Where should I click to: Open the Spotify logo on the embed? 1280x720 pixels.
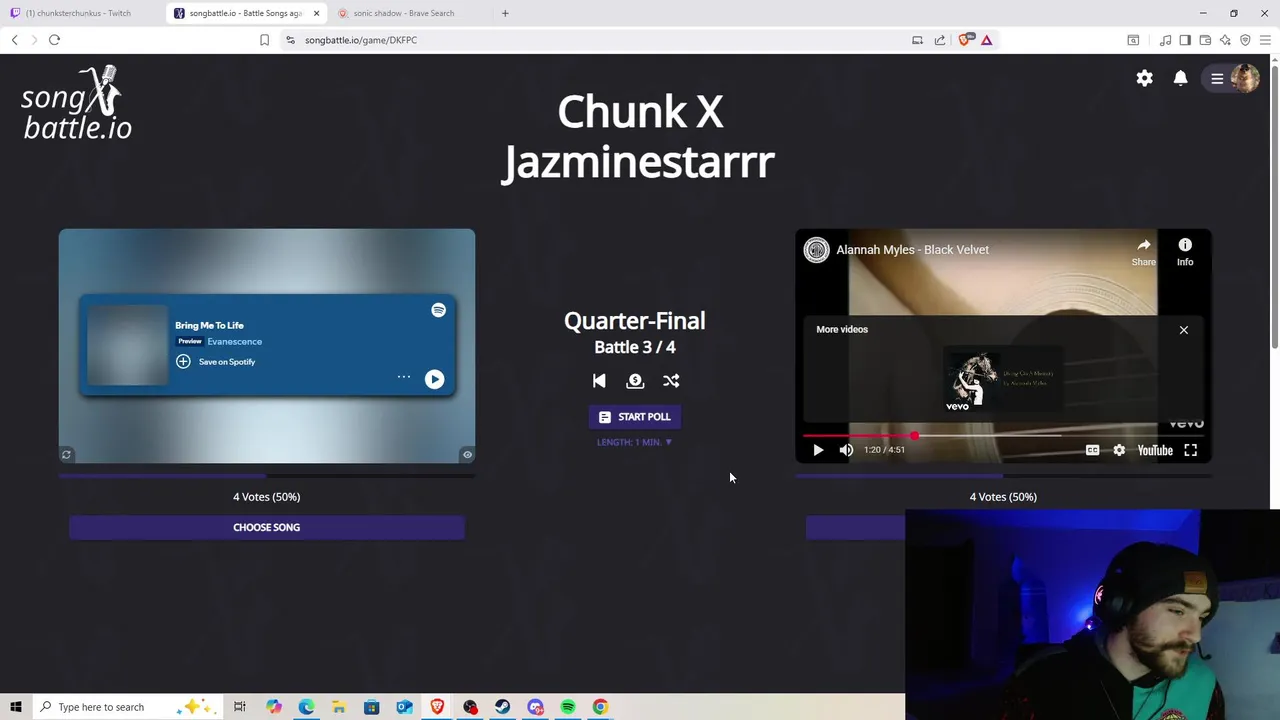click(438, 310)
